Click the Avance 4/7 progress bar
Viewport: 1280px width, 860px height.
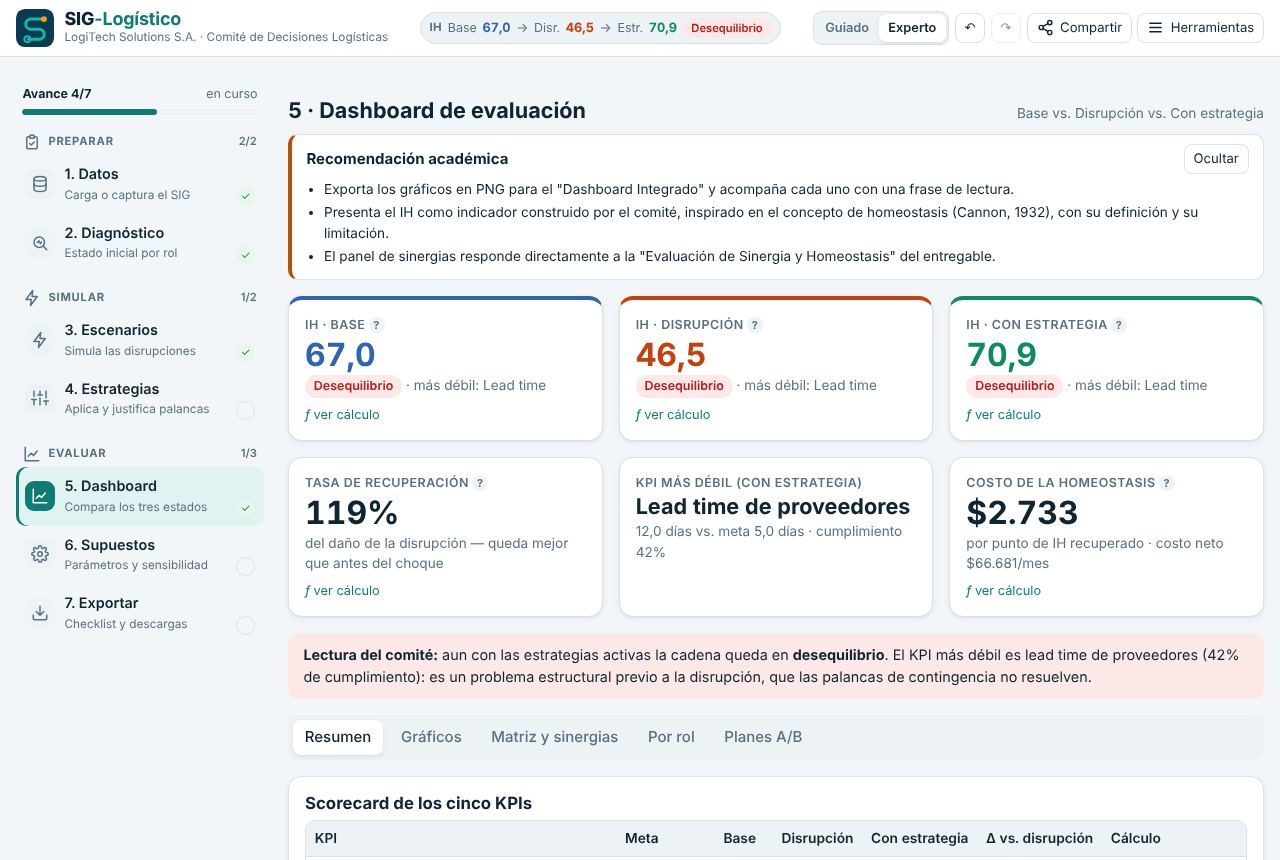pyautogui.click(x=140, y=112)
